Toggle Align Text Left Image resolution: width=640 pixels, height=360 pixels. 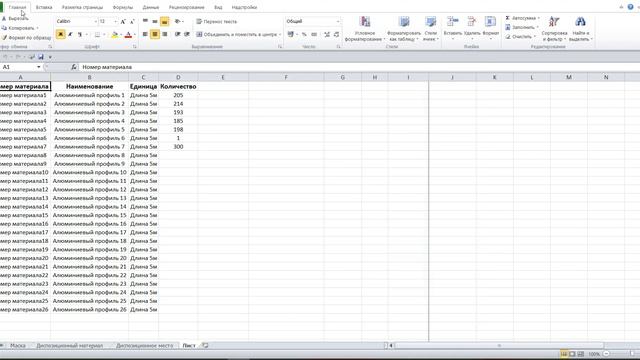pyautogui.click(x=145, y=34)
